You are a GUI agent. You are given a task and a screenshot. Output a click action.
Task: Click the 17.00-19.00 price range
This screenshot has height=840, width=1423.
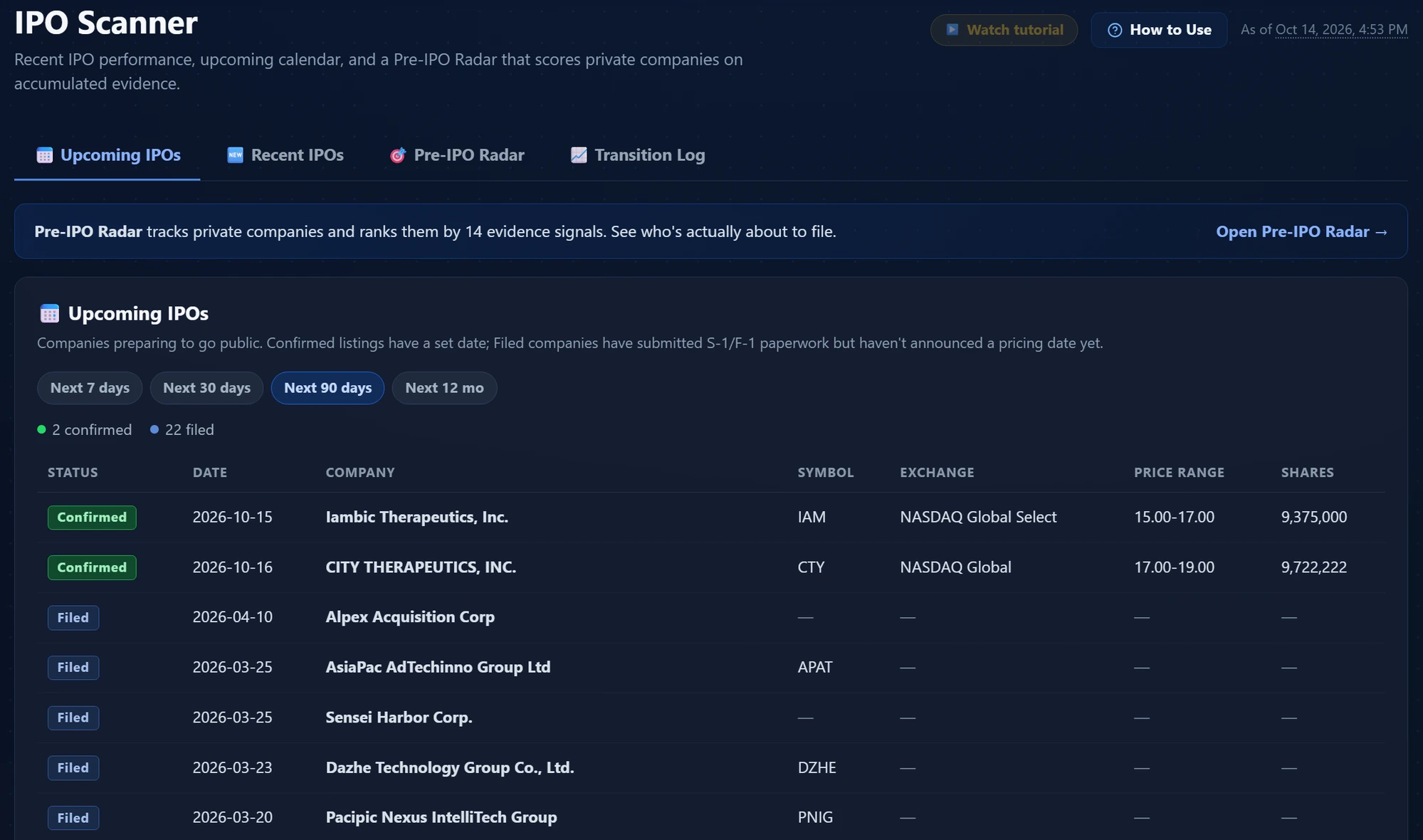click(x=1174, y=567)
